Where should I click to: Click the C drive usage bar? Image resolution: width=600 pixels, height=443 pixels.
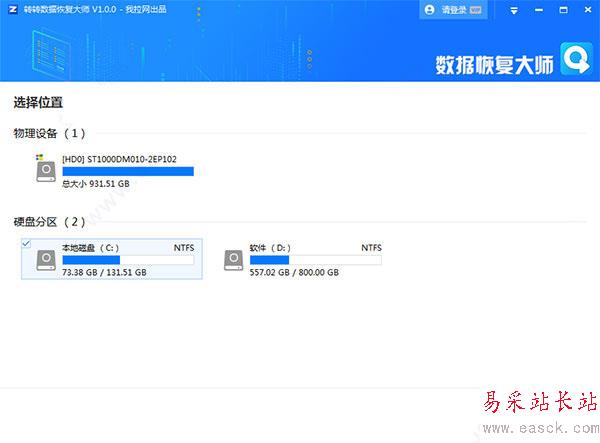[128, 260]
